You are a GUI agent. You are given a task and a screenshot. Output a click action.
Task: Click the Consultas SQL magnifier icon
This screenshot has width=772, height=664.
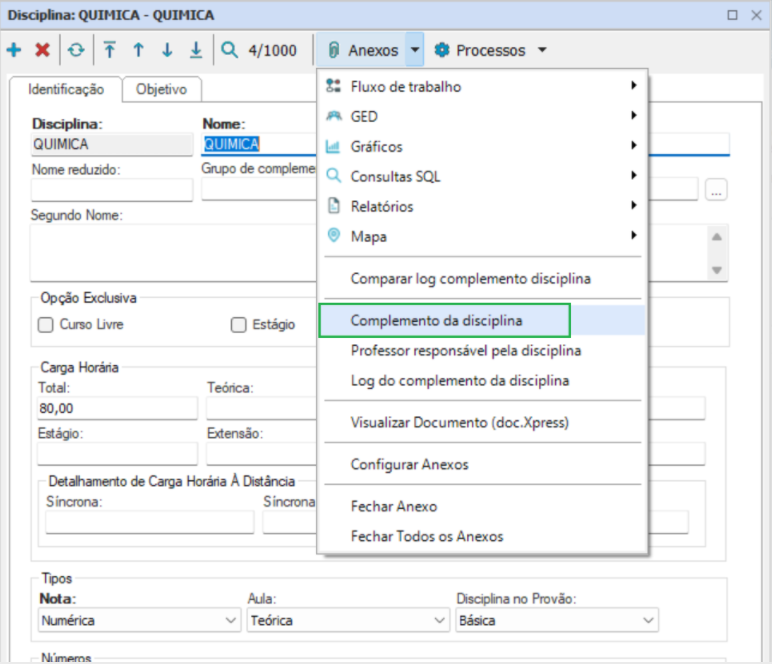[x=334, y=176]
